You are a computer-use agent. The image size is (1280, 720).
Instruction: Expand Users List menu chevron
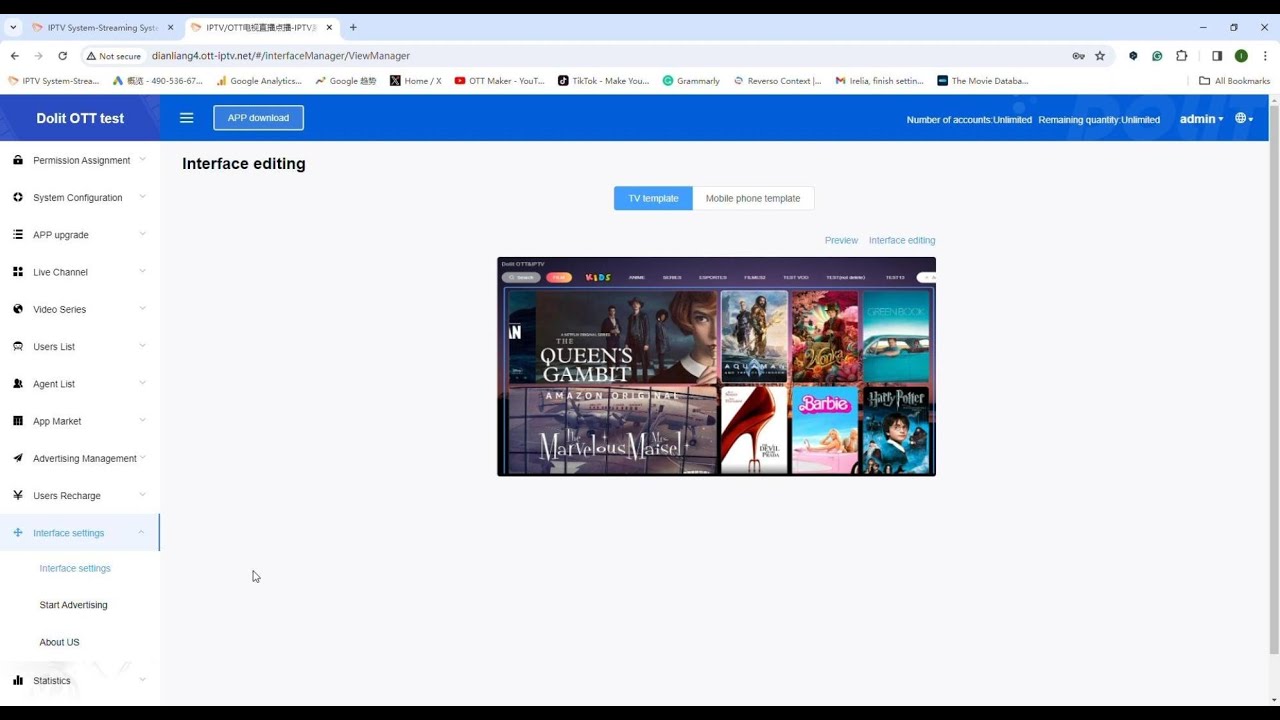142,345
